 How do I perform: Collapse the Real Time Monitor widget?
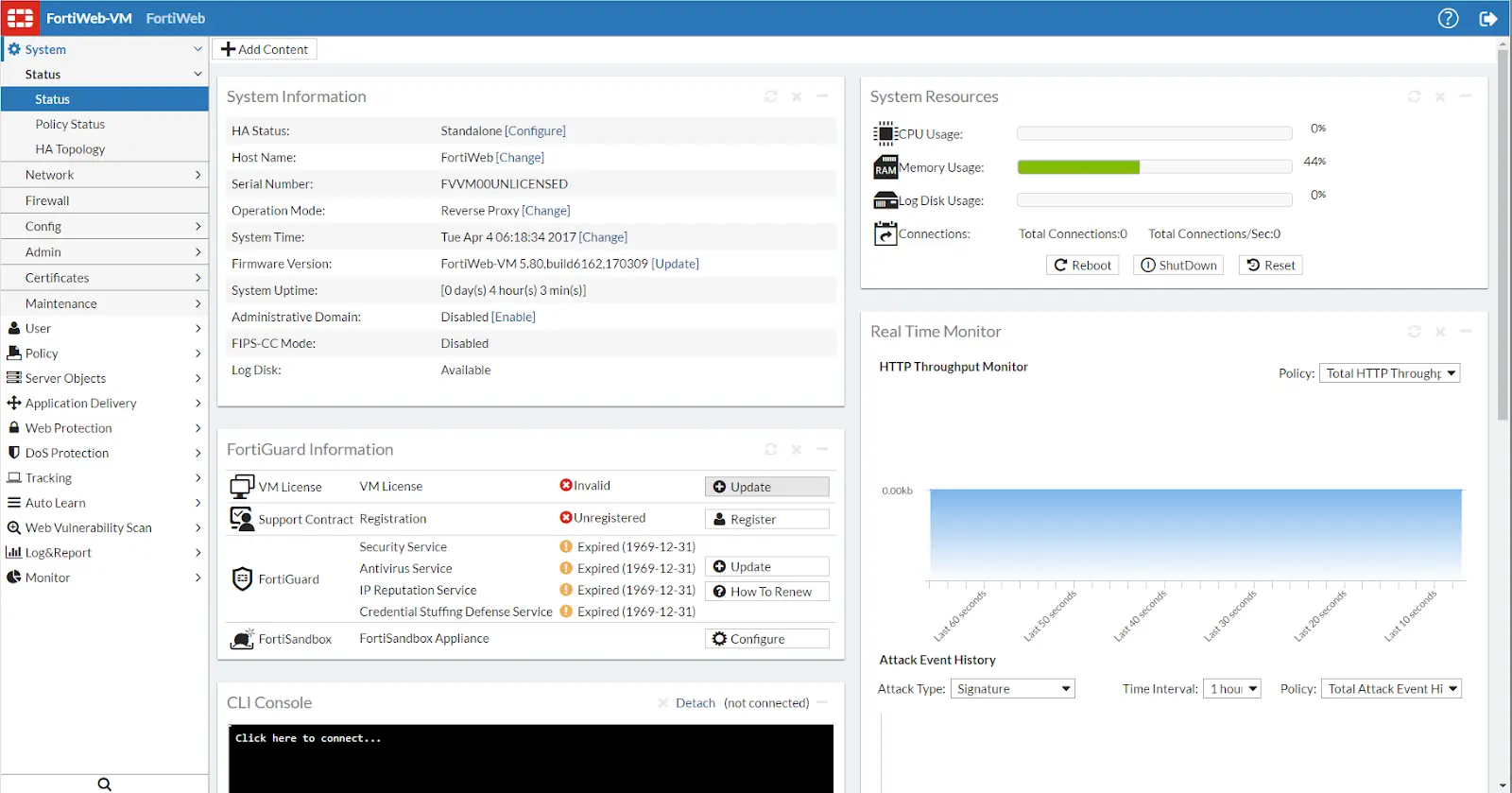point(1466,332)
